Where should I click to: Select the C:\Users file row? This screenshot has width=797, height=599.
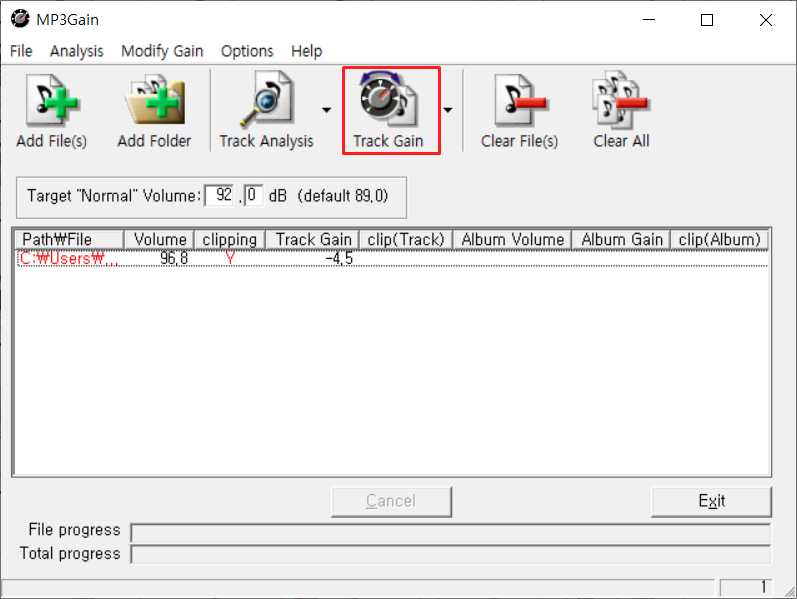pos(392,258)
